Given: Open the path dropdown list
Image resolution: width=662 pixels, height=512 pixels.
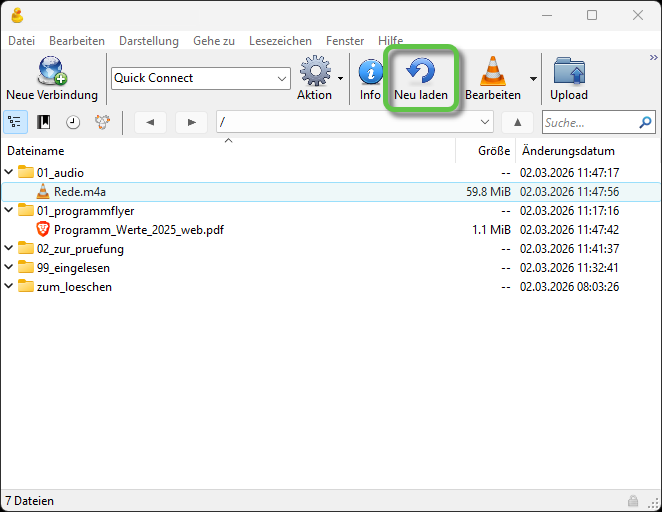Looking at the screenshot, I should 485,122.
